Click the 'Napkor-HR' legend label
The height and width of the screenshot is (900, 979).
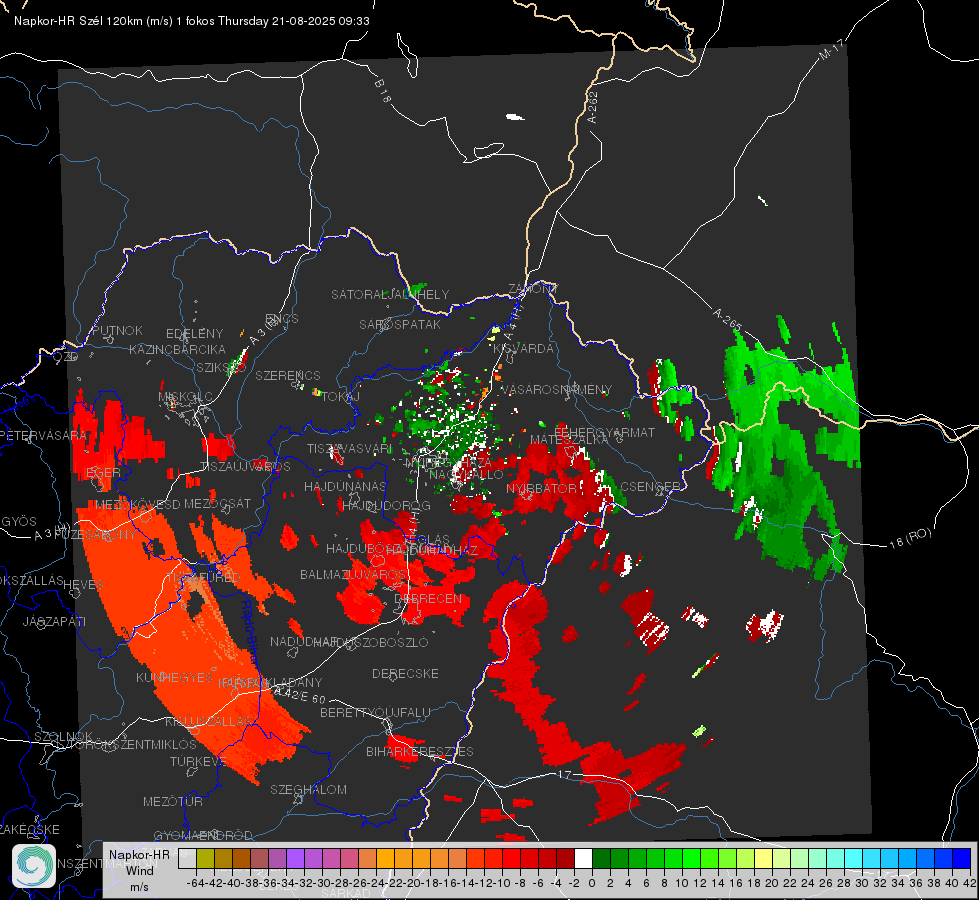[139, 854]
